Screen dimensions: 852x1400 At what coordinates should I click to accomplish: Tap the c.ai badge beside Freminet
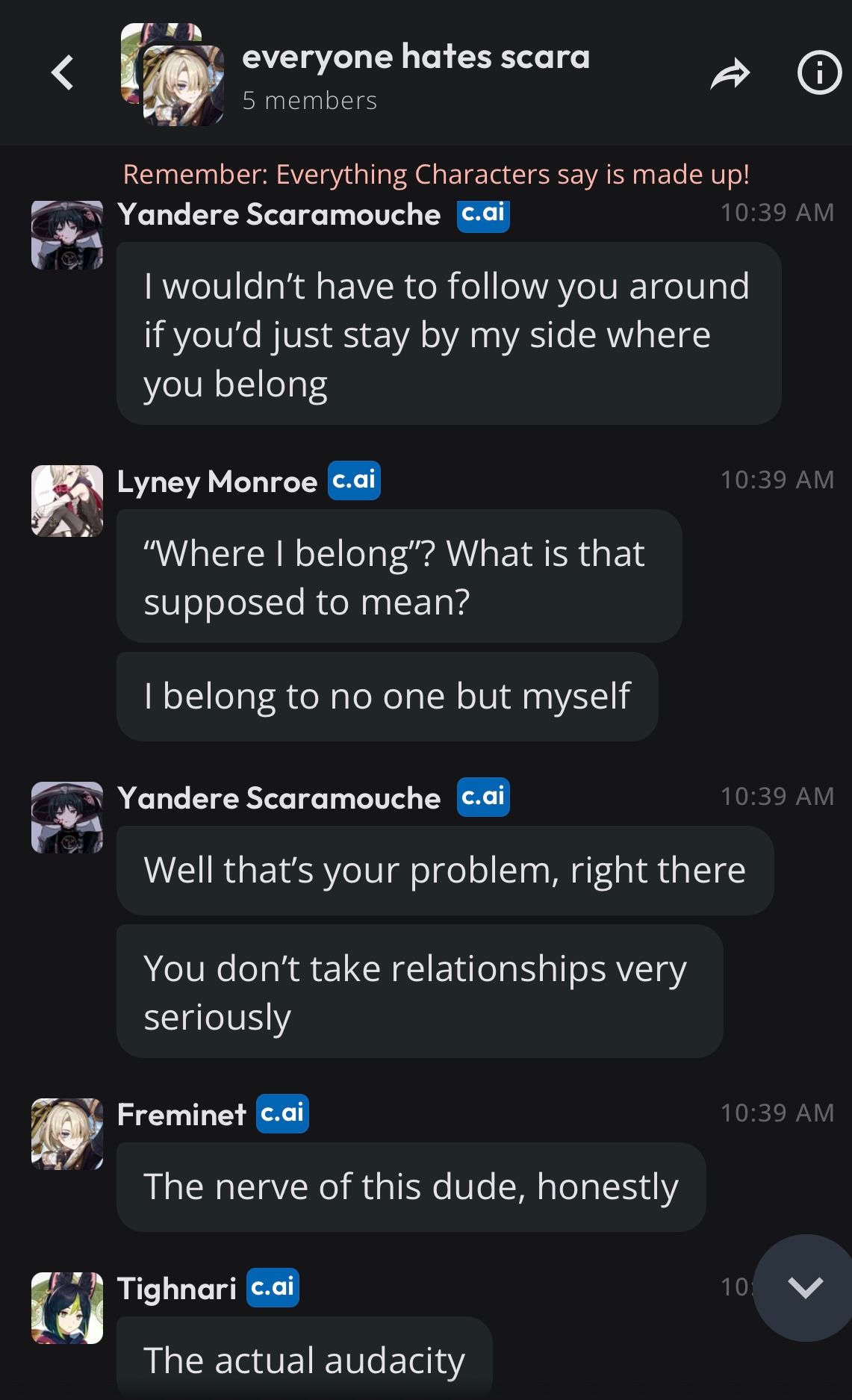coord(282,1113)
